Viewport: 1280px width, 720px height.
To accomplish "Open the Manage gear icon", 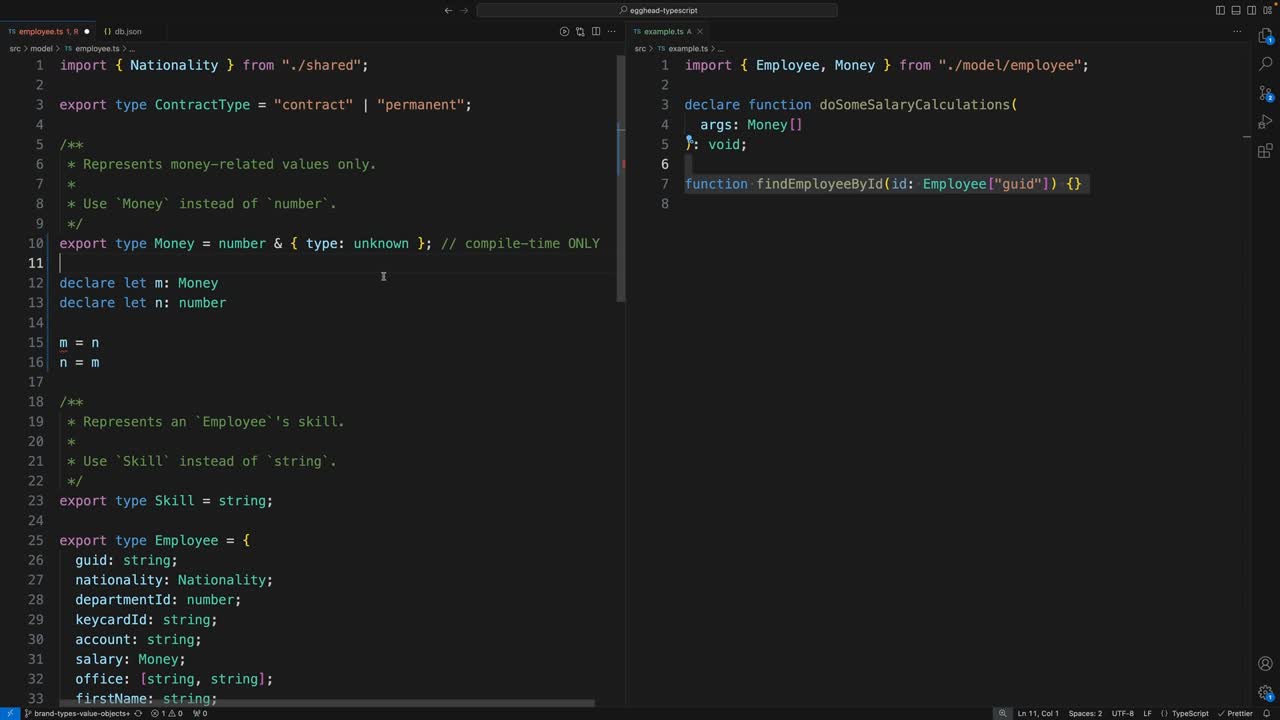I will coord(1265,692).
